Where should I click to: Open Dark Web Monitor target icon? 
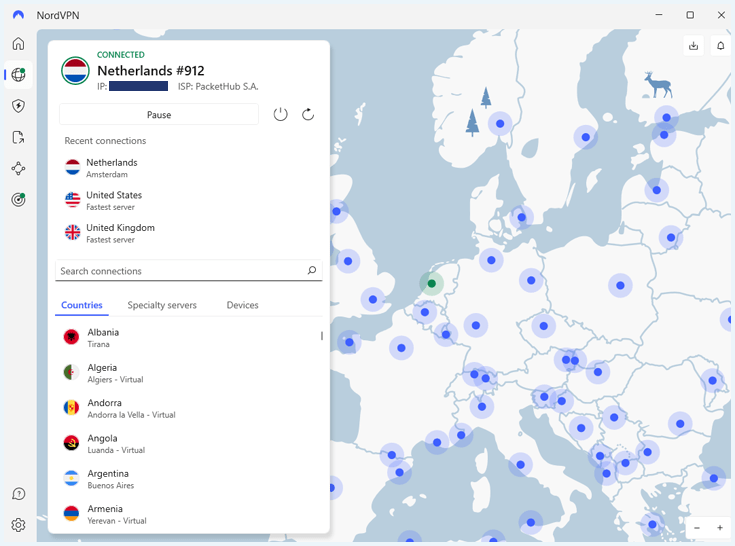18,200
